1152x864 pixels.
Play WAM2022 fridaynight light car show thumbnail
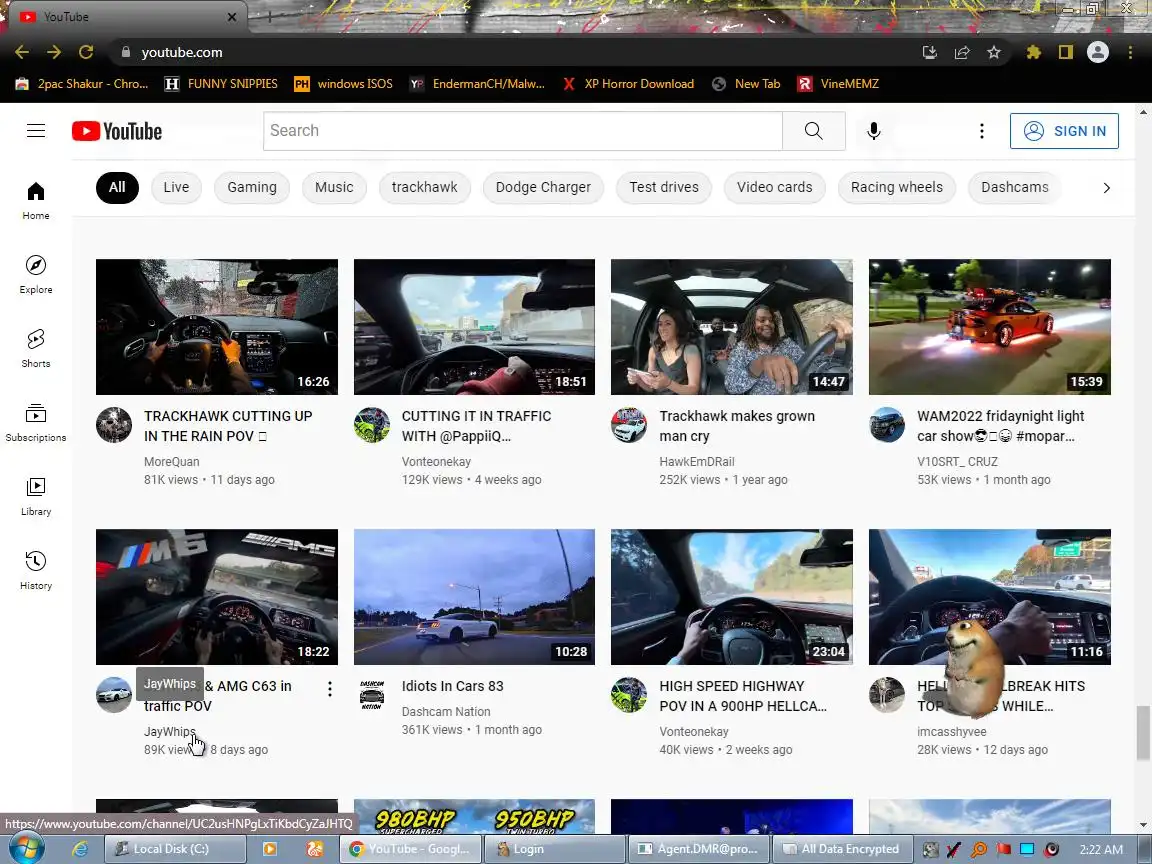[x=990, y=327]
